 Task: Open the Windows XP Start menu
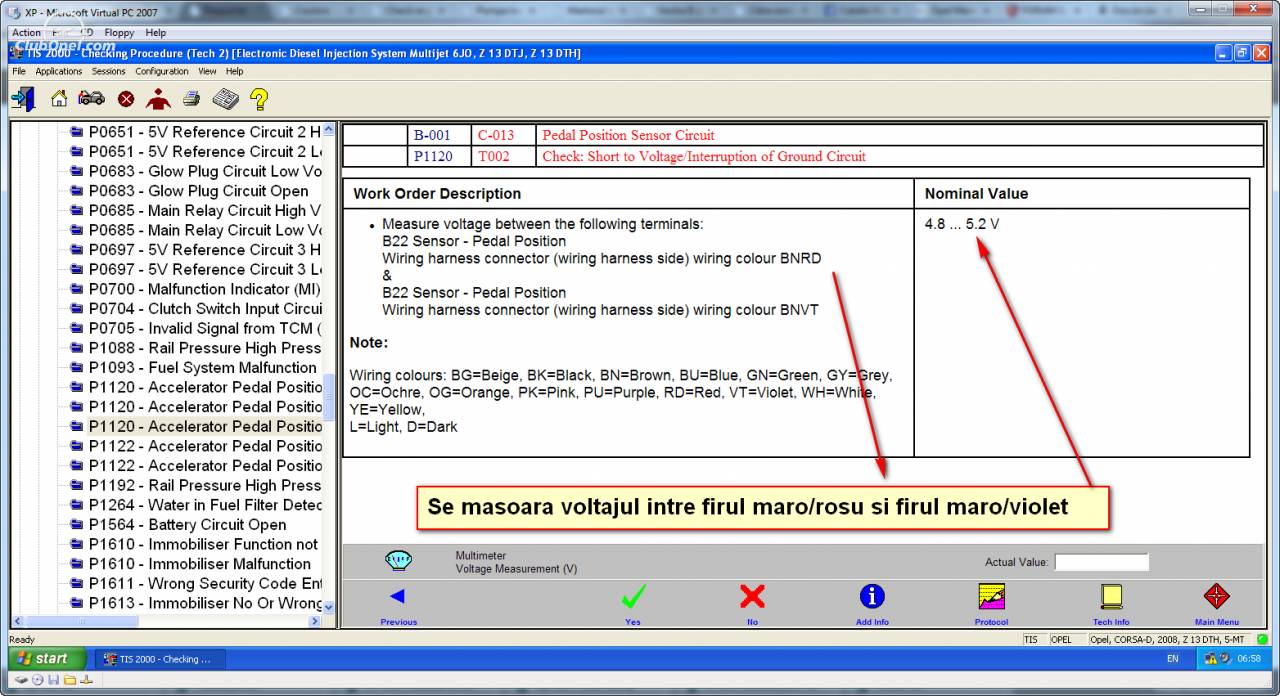[48, 659]
